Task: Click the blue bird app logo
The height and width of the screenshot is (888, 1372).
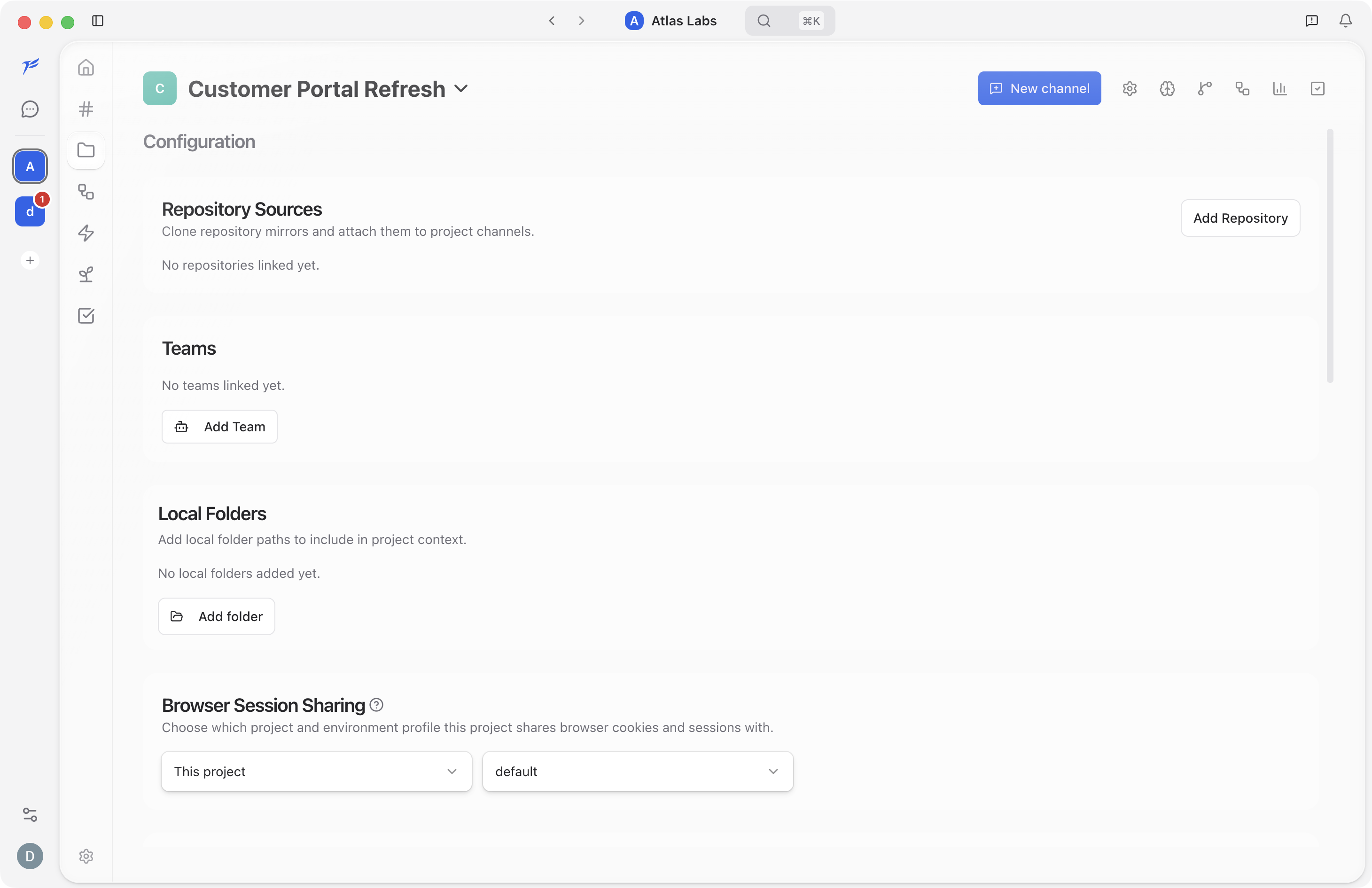Action: click(x=30, y=66)
